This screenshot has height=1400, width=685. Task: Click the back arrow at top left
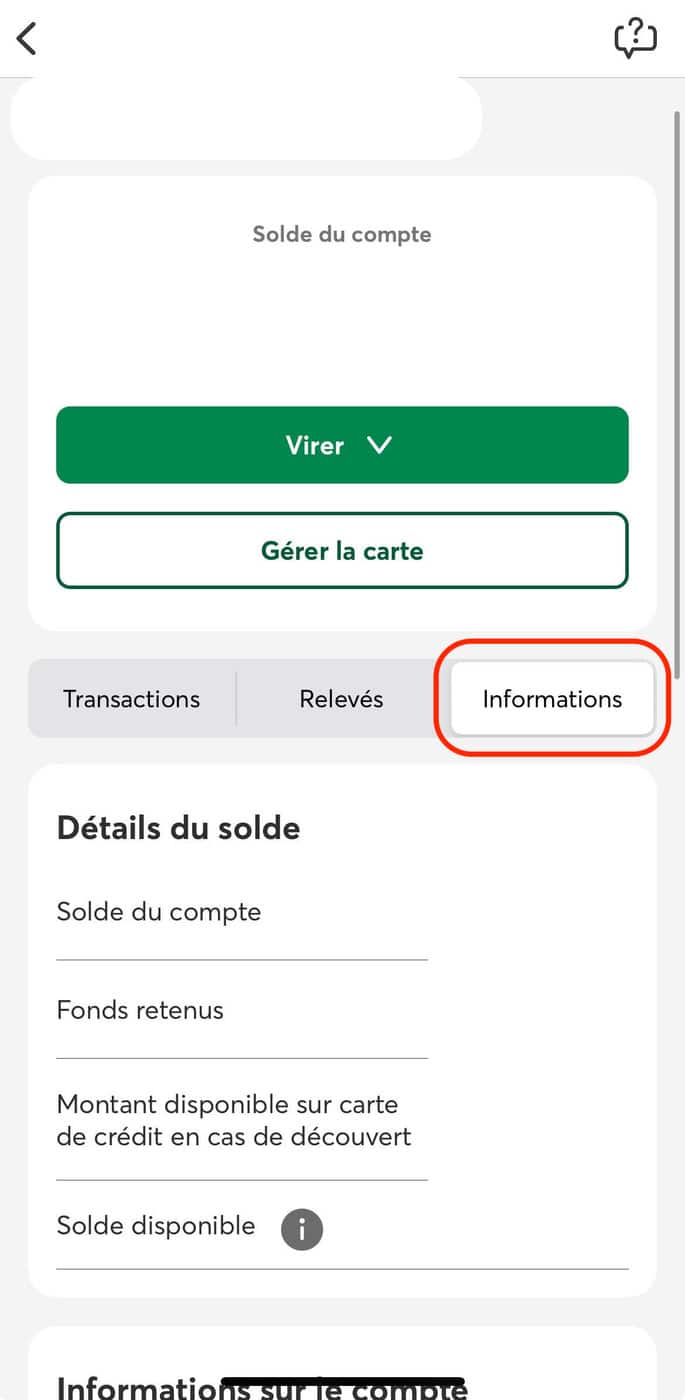click(25, 38)
